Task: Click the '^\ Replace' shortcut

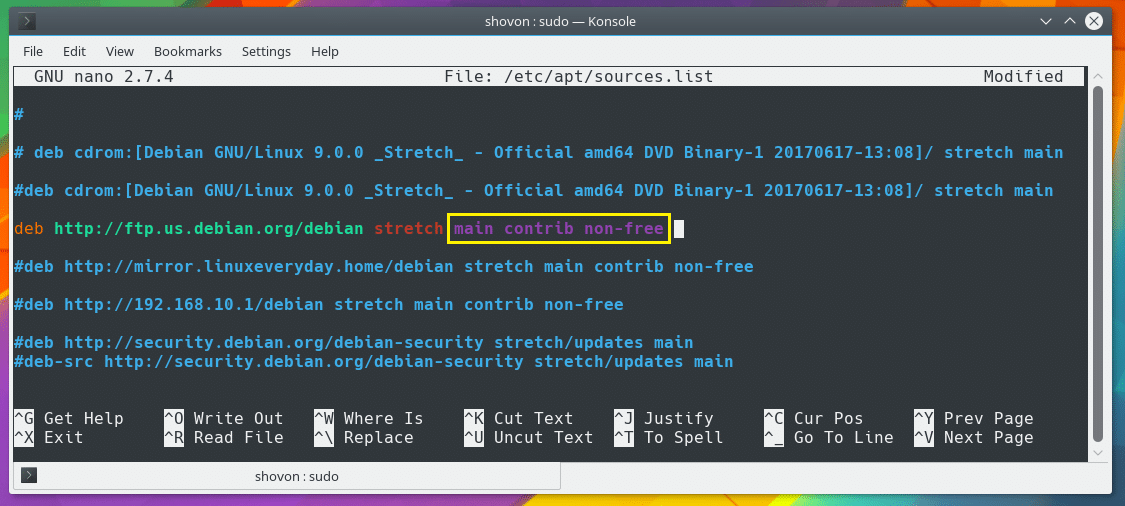Action: (363, 437)
